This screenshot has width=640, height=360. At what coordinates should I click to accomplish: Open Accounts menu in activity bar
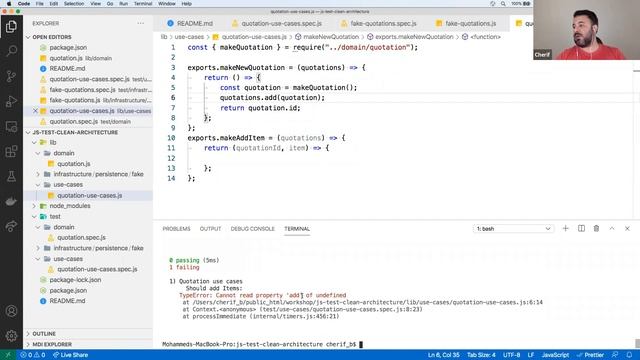tap(11, 311)
